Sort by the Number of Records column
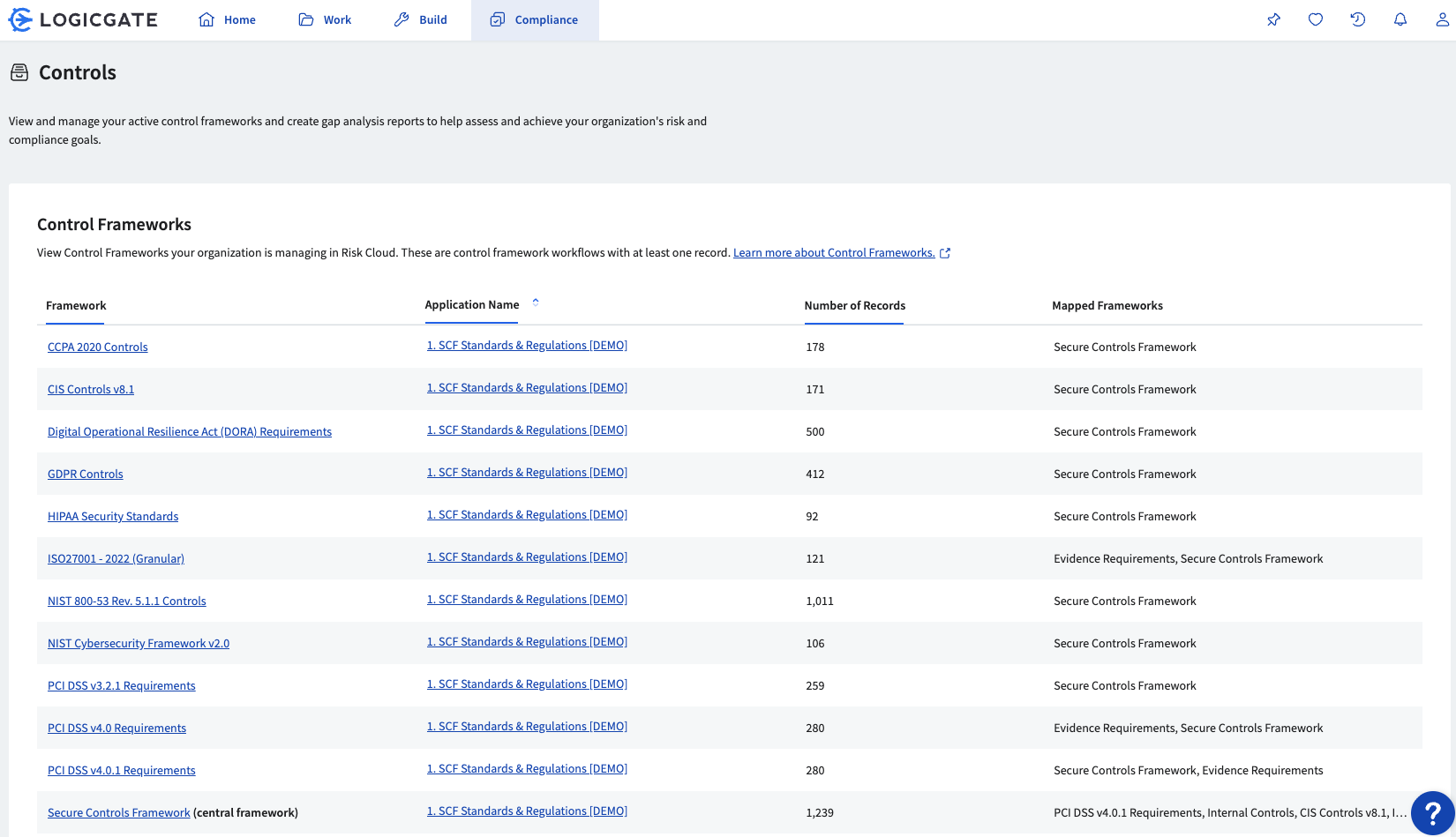The height and width of the screenshot is (837, 1456). 854,306
